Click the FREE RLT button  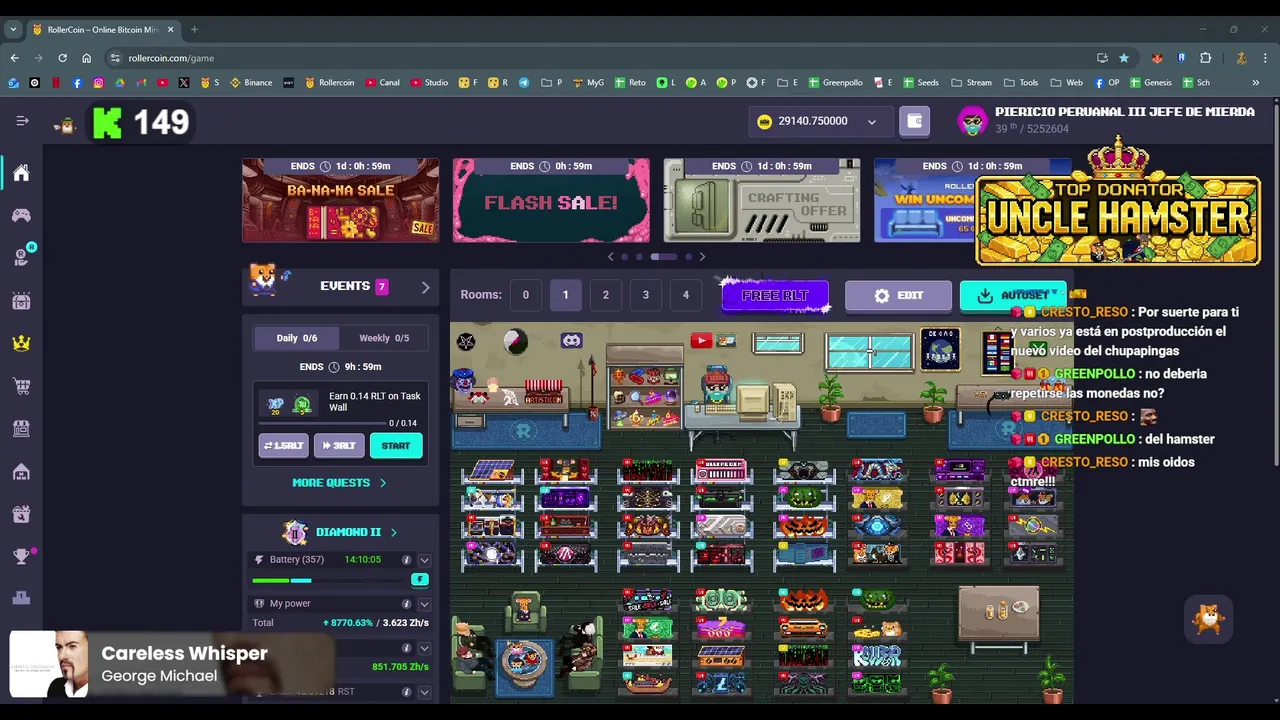coord(775,296)
